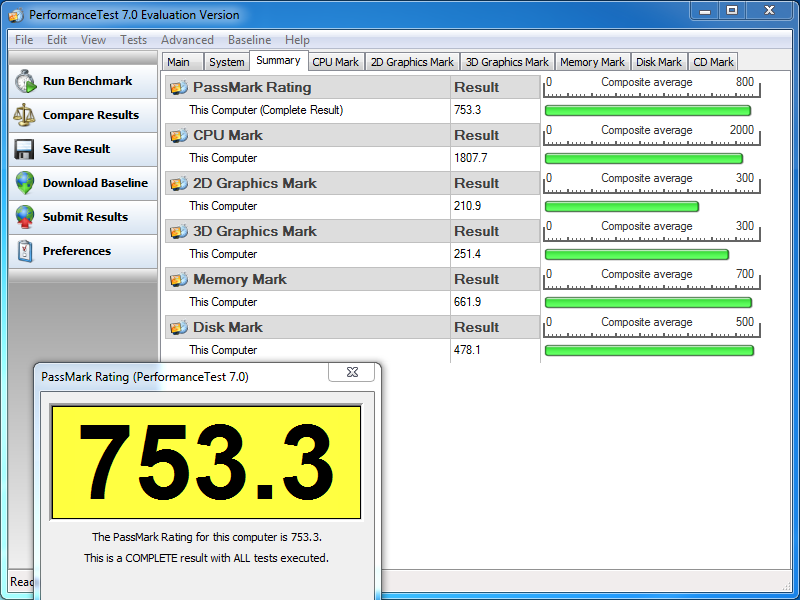800x600 pixels.
Task: Show the Memory Mark tab
Action: coord(592,62)
